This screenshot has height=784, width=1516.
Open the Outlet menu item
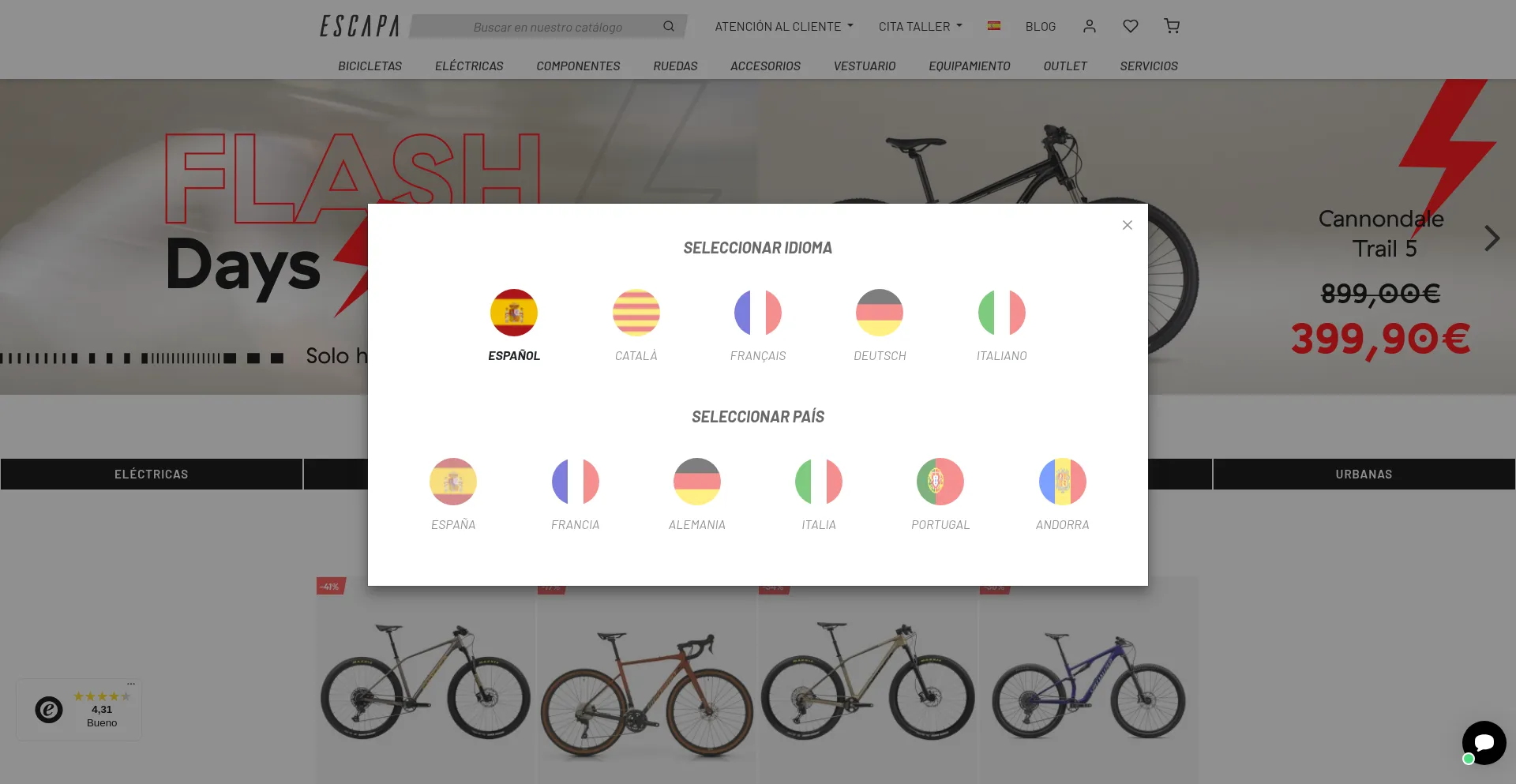(1065, 66)
